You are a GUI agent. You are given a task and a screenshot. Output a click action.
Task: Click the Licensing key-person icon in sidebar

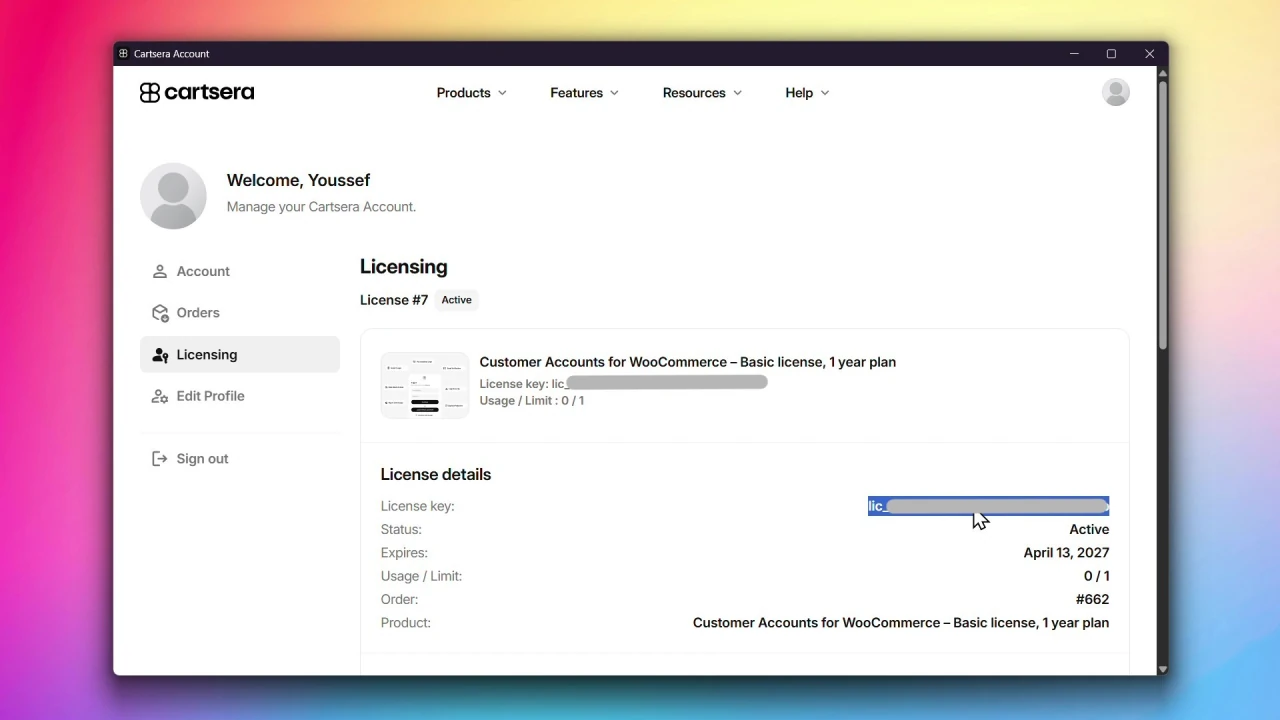pyautogui.click(x=159, y=355)
